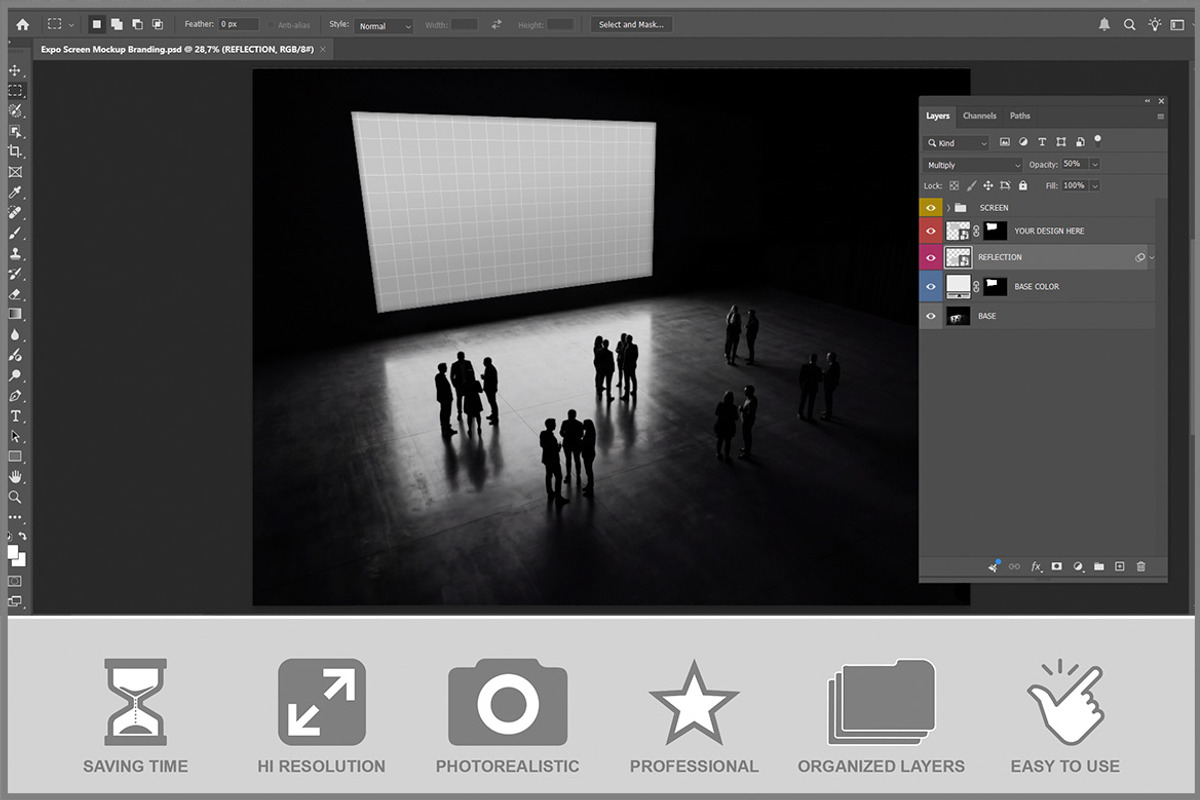Select the Frame tool

coord(15,172)
